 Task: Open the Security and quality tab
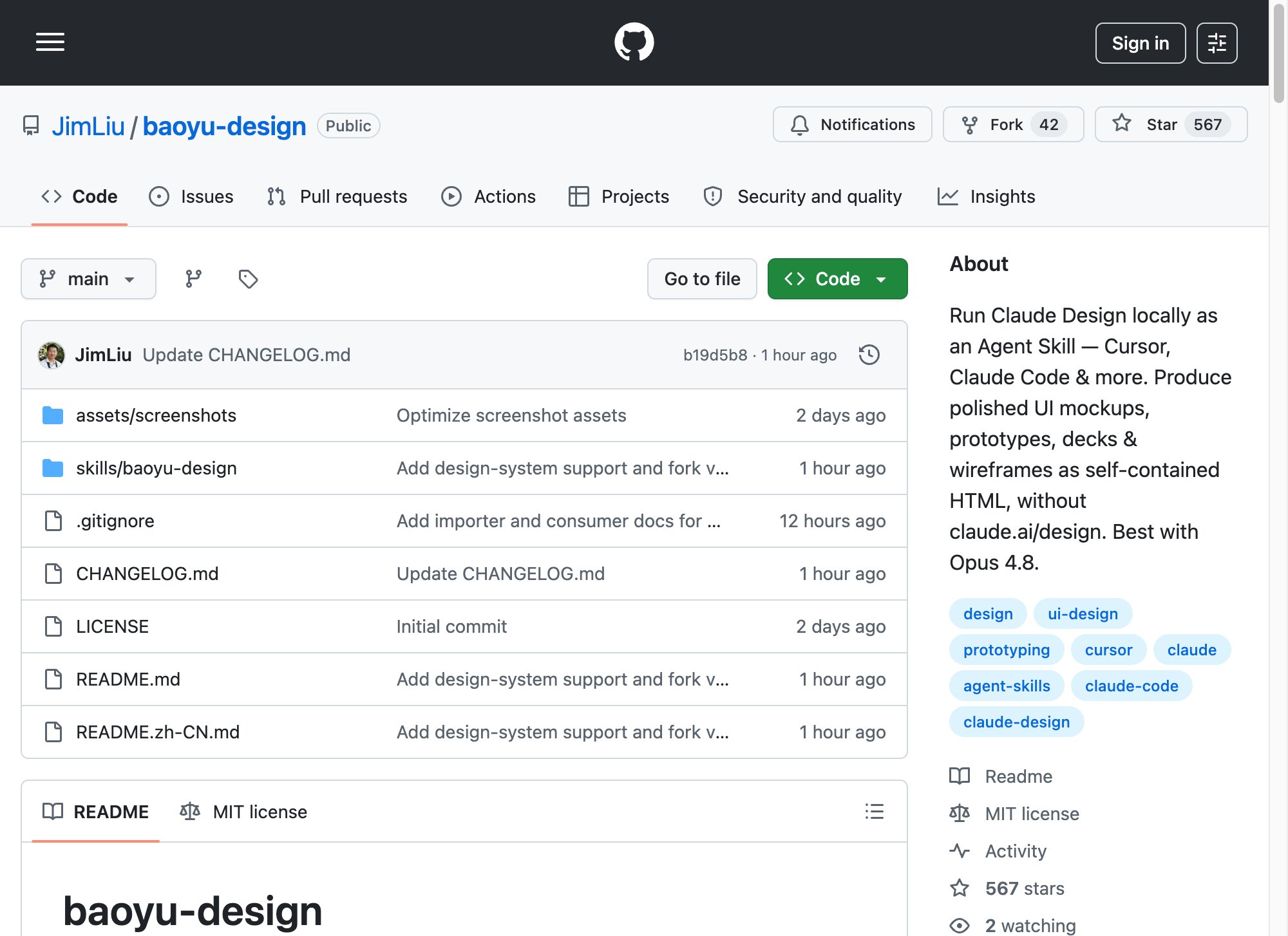pos(802,196)
